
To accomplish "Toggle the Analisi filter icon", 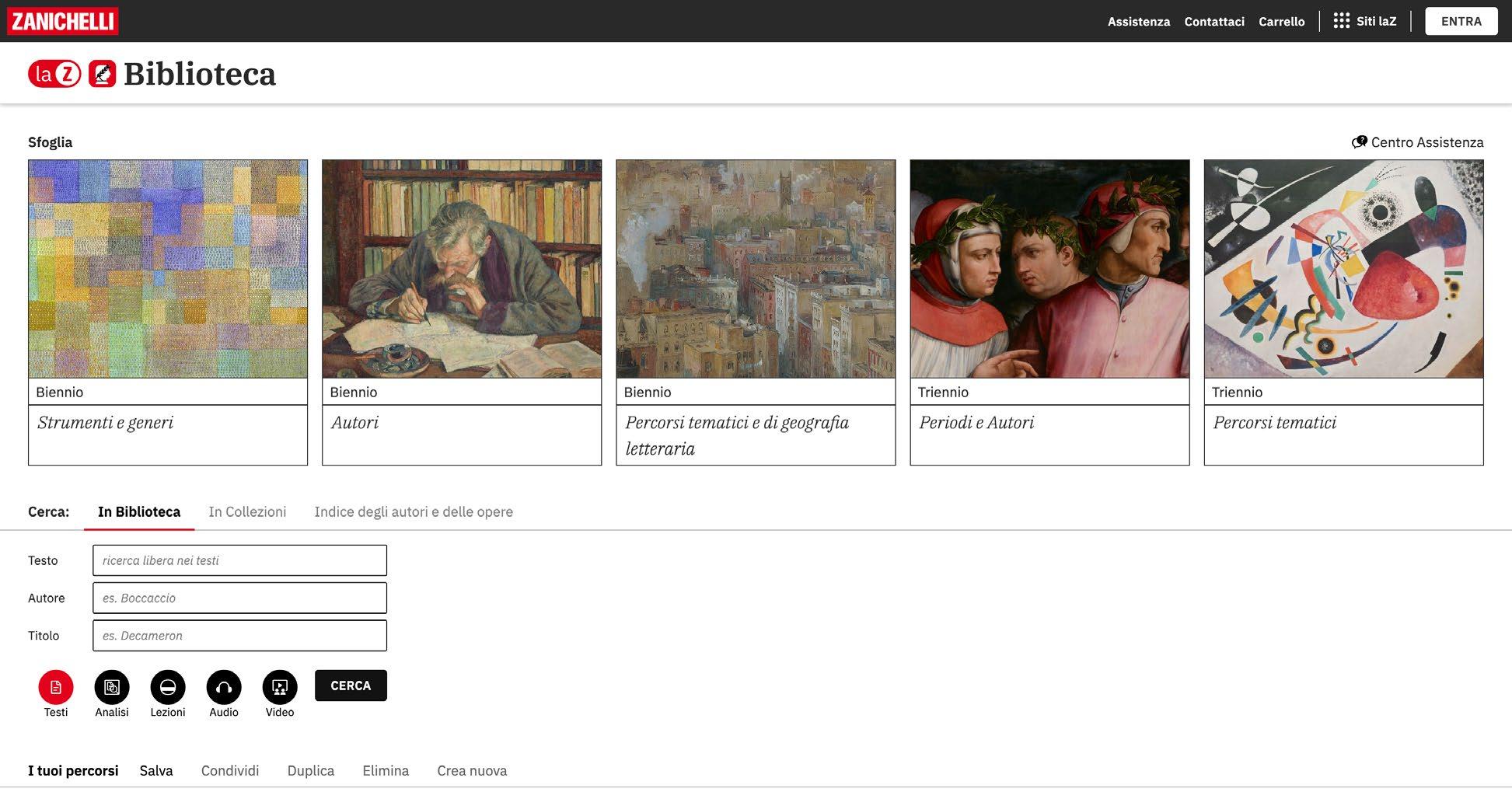I will (112, 687).
